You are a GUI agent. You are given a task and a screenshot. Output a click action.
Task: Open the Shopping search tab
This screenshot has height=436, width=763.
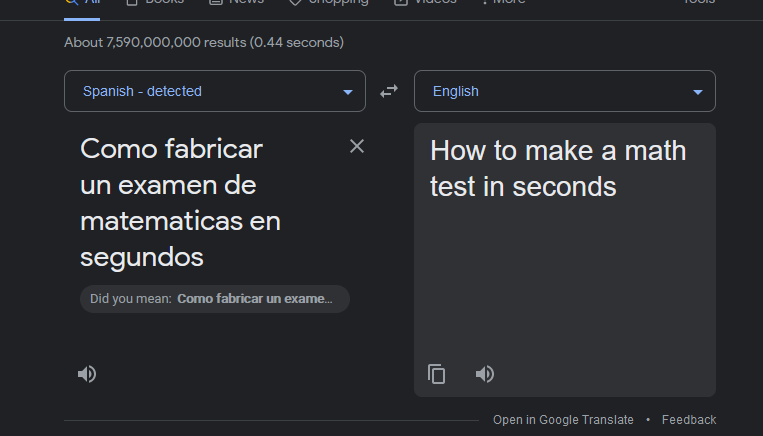329,3
